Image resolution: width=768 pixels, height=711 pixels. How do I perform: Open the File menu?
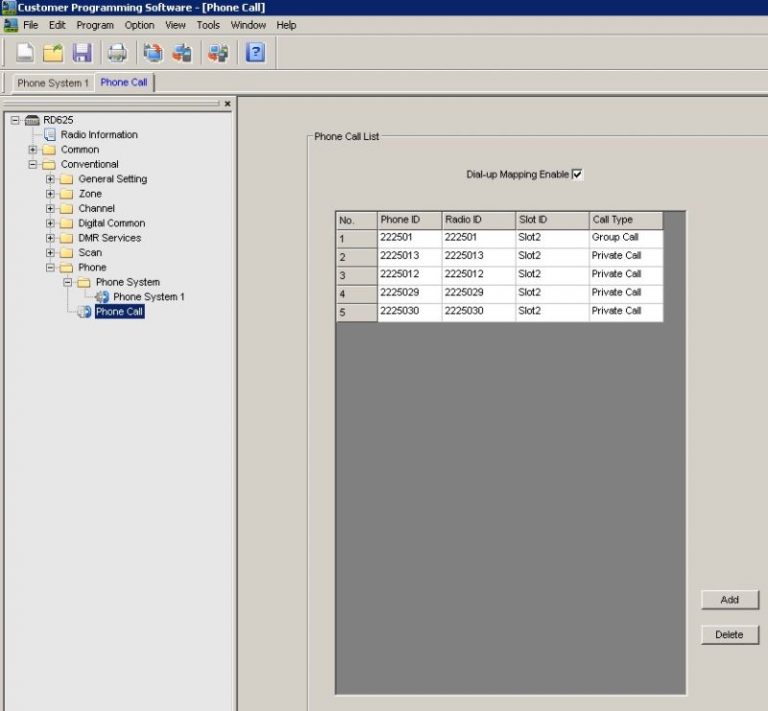click(30, 25)
